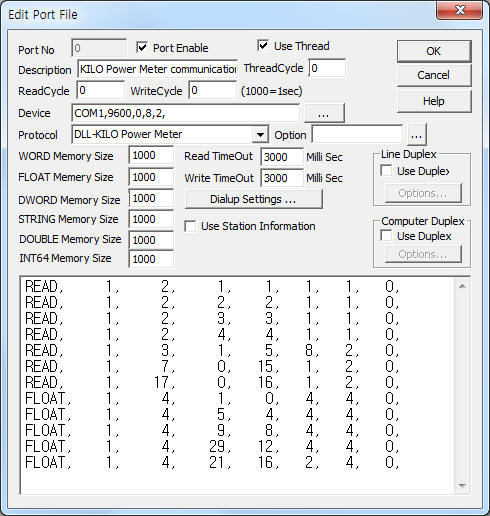The image size is (490, 516).
Task: Click the browse button next to Device
Action: (324, 113)
